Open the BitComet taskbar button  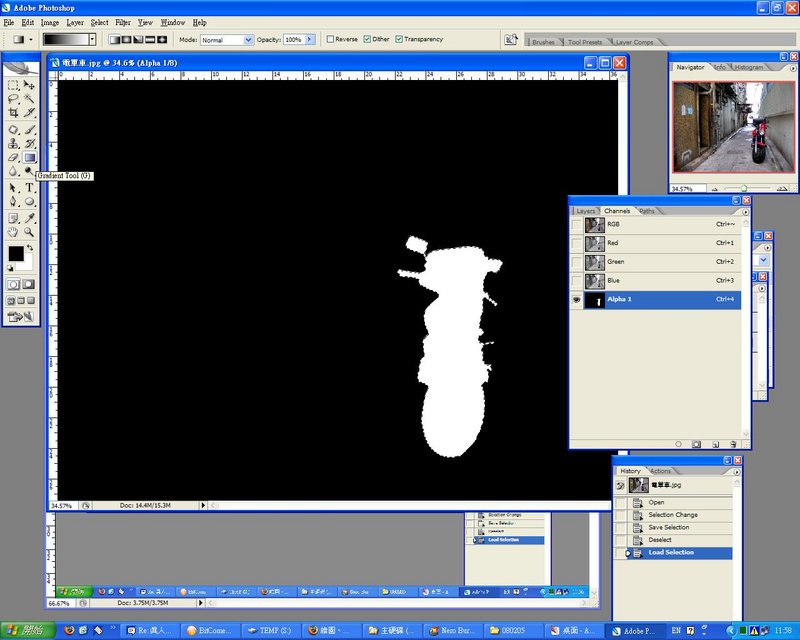(x=210, y=631)
